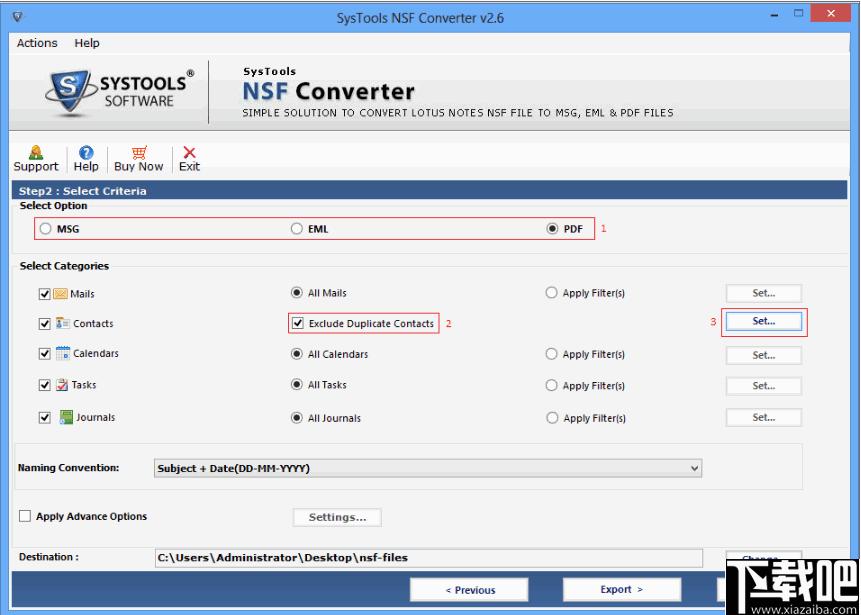Click Set button for Calendars row
The image size is (861, 615).
[764, 355]
